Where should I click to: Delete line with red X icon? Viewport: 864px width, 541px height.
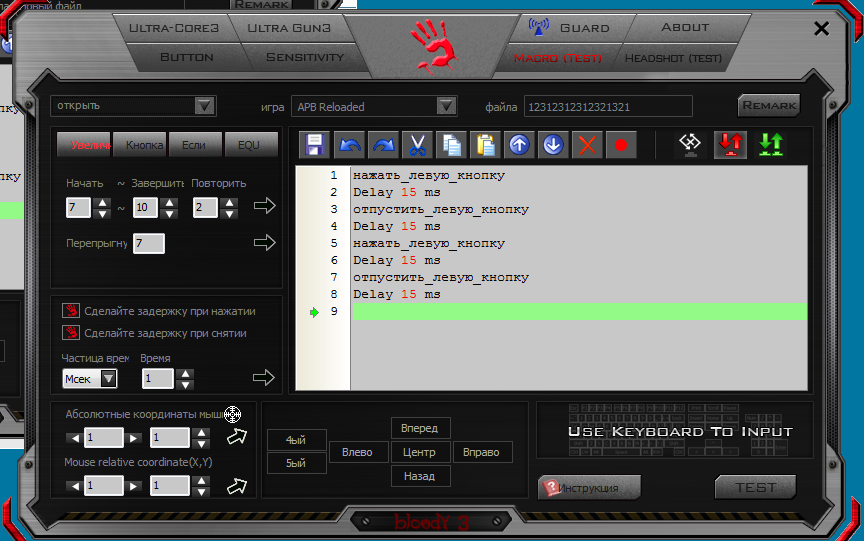coord(587,145)
